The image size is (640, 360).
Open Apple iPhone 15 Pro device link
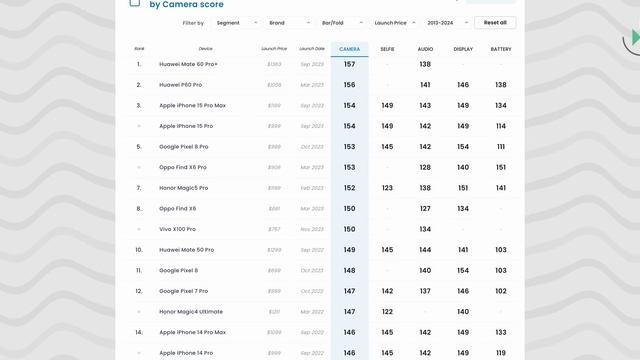click(186, 126)
